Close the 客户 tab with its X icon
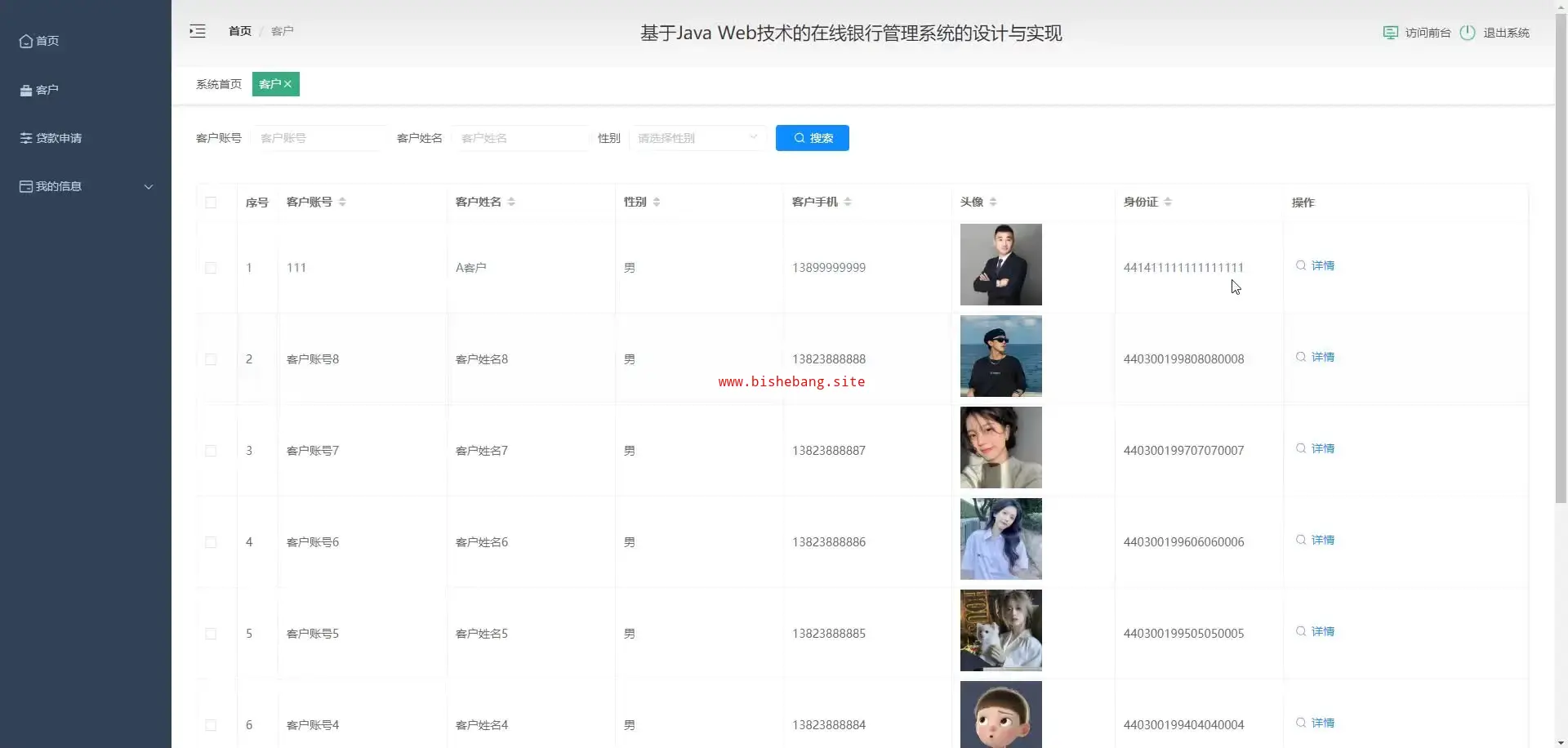The width and height of the screenshot is (1568, 748). tap(287, 84)
